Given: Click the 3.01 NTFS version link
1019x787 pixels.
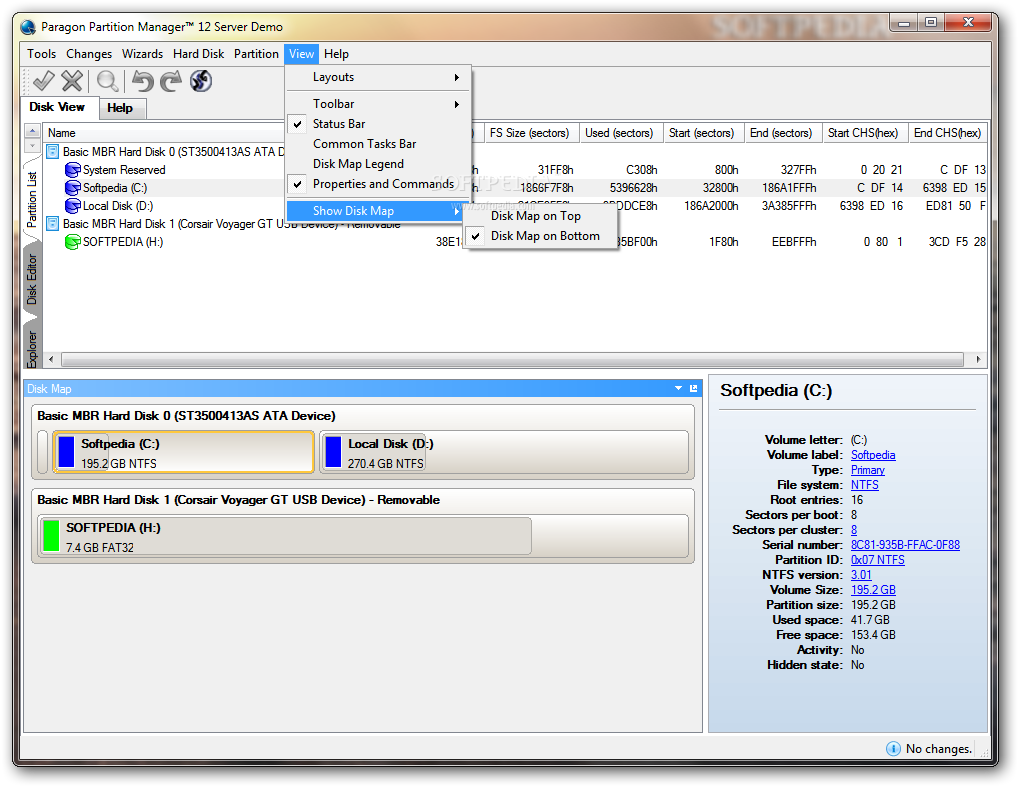Looking at the screenshot, I should click(861, 574).
